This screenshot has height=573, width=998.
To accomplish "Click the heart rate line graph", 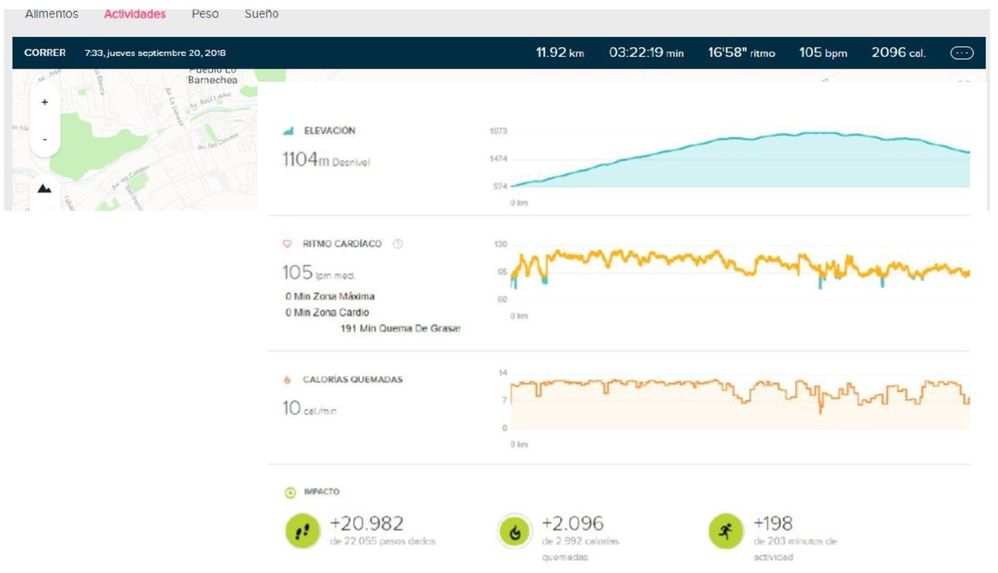I will [740, 265].
